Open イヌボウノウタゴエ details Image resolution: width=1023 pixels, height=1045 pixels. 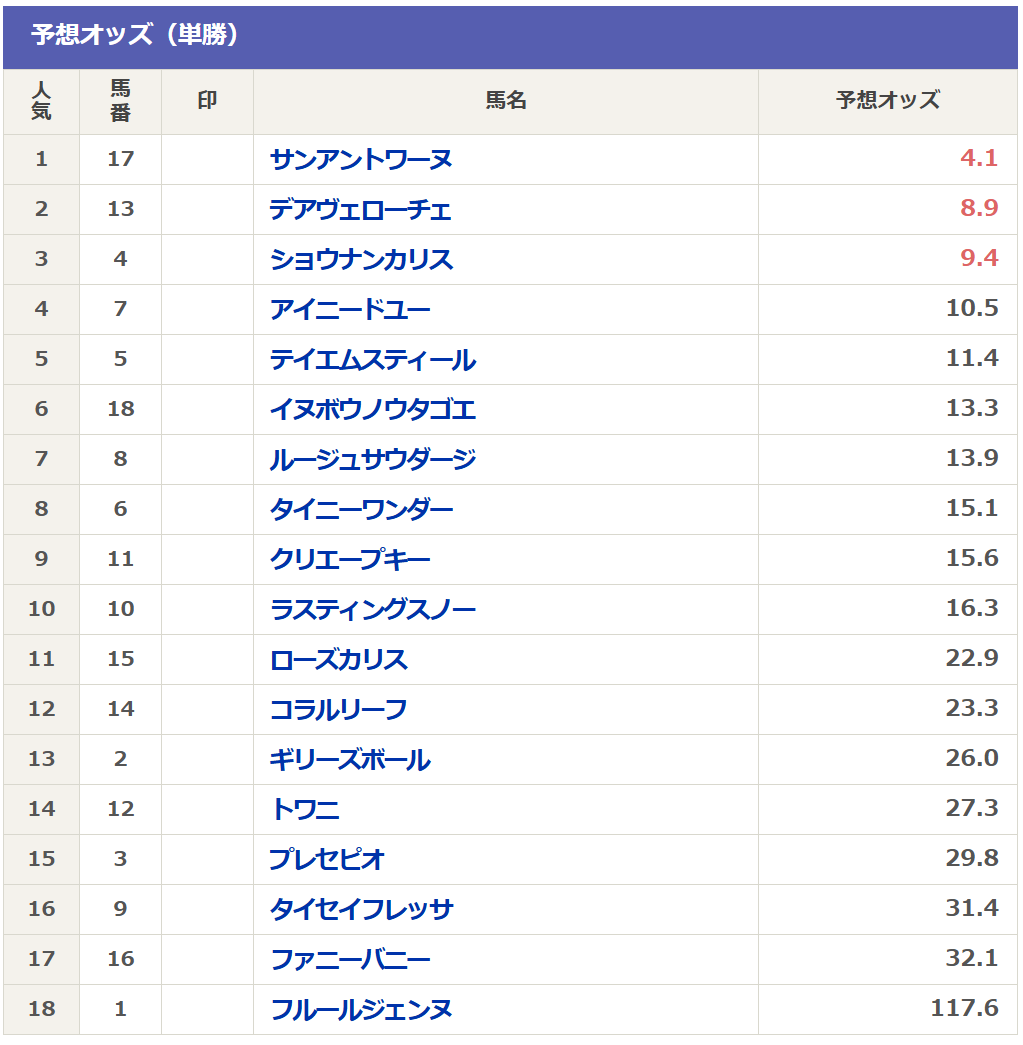[372, 410]
